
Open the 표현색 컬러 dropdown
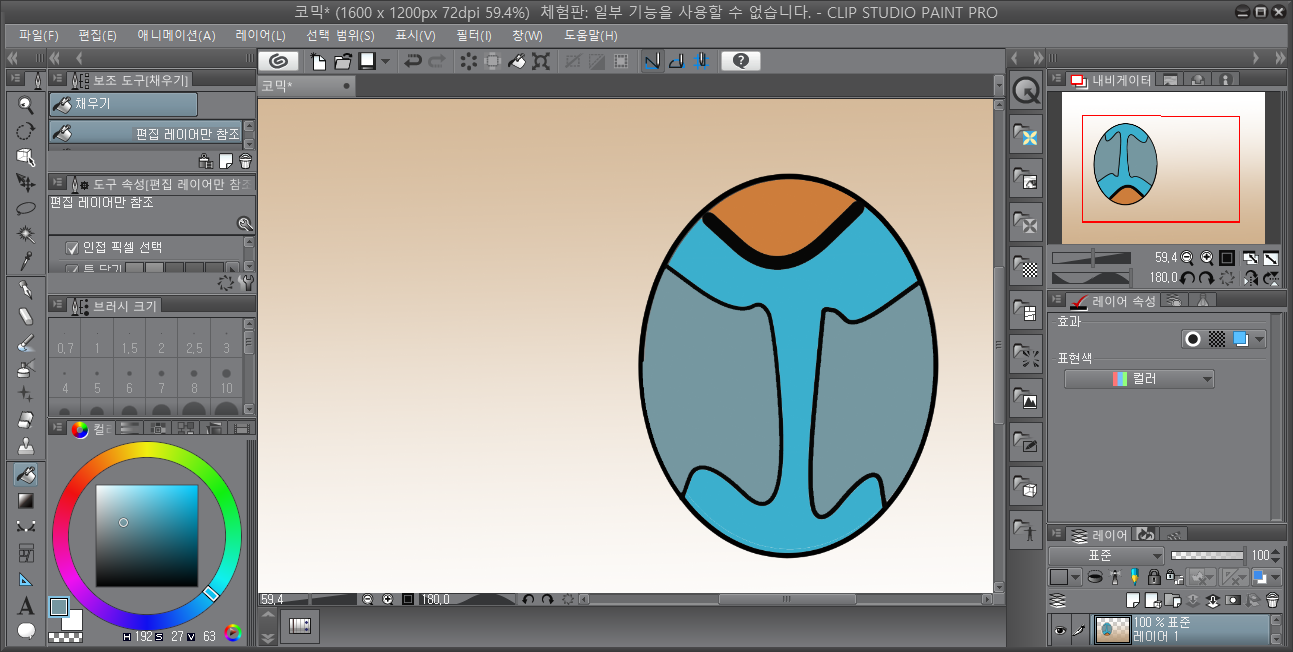click(1139, 379)
